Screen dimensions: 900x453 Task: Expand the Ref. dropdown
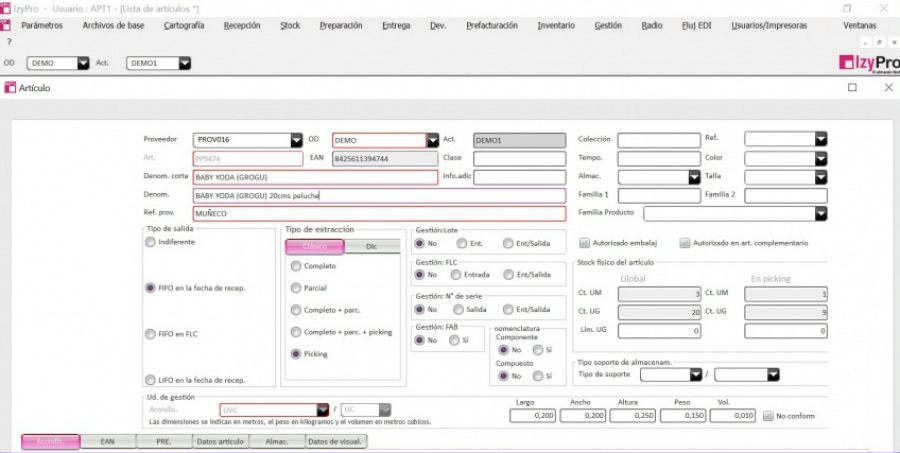[821, 139]
